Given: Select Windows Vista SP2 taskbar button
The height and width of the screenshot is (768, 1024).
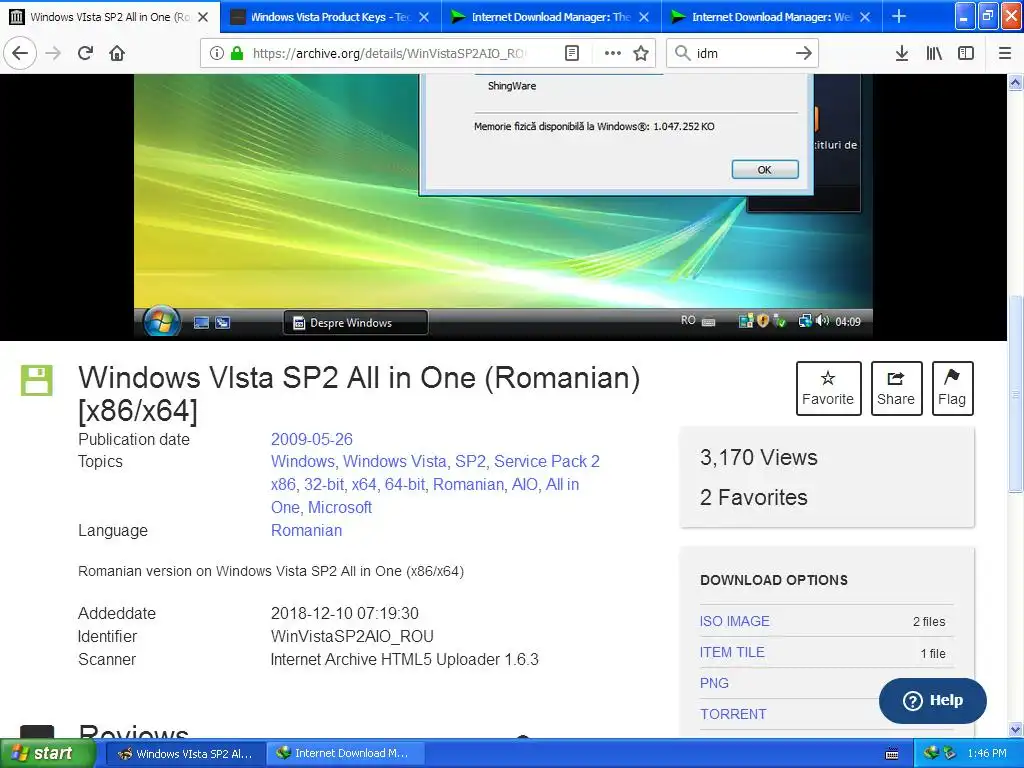Looking at the screenshot, I should tap(185, 754).
